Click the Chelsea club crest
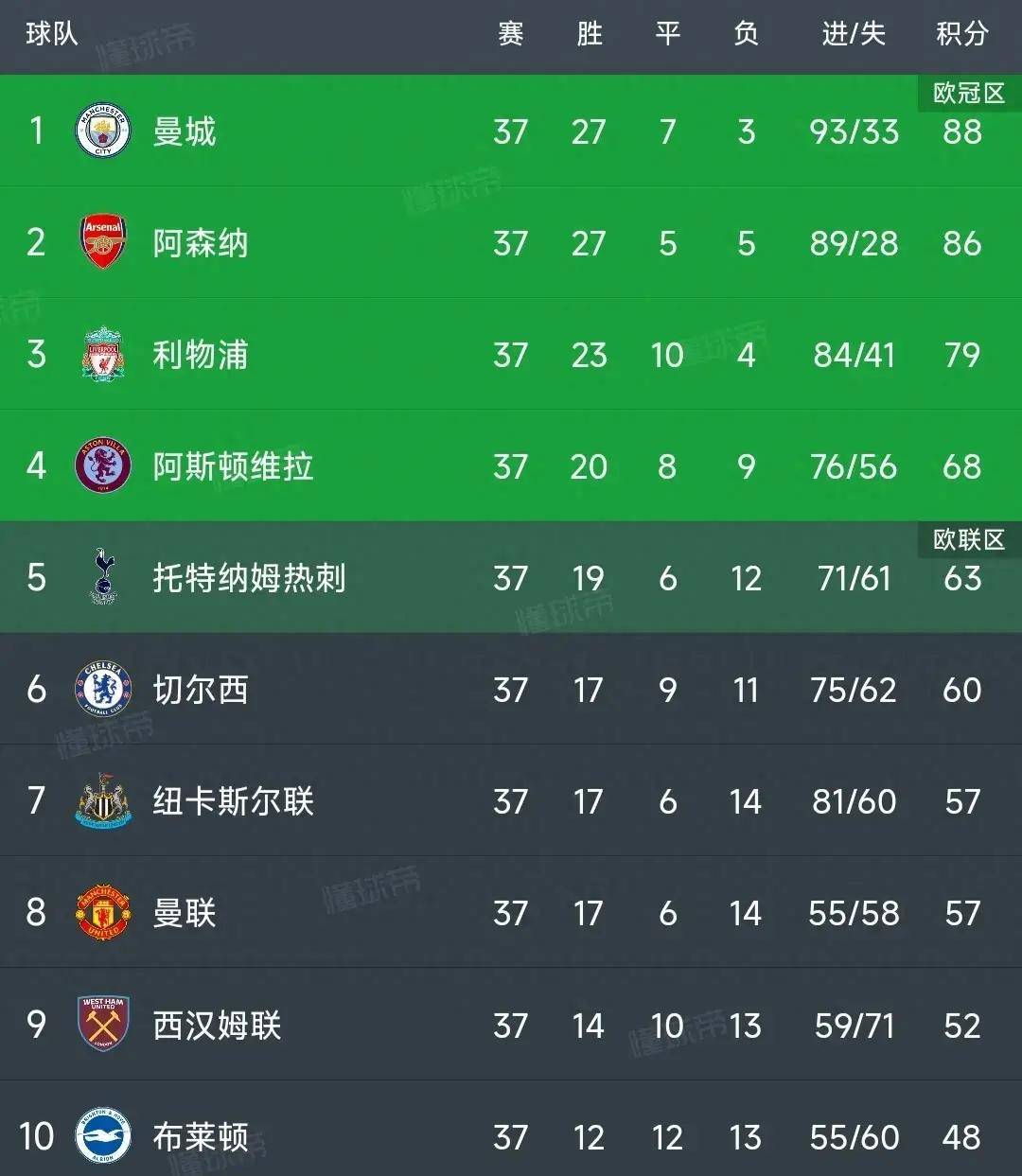 coord(102,689)
